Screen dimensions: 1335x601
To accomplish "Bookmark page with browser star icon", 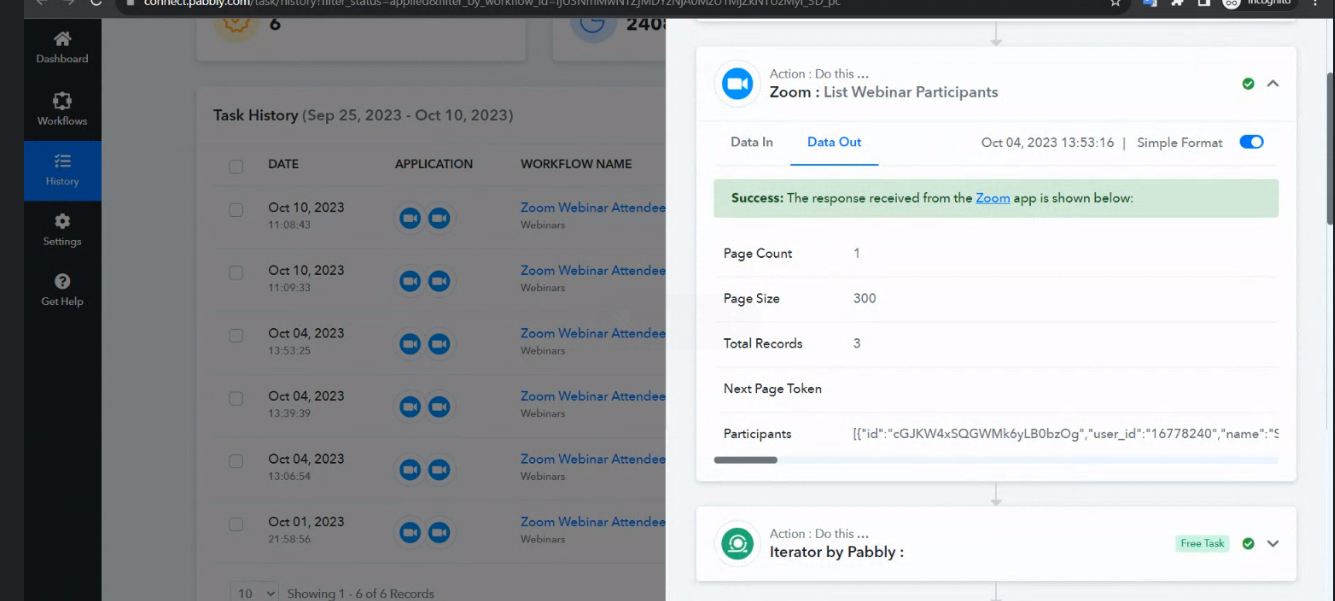I will 1116,3.
